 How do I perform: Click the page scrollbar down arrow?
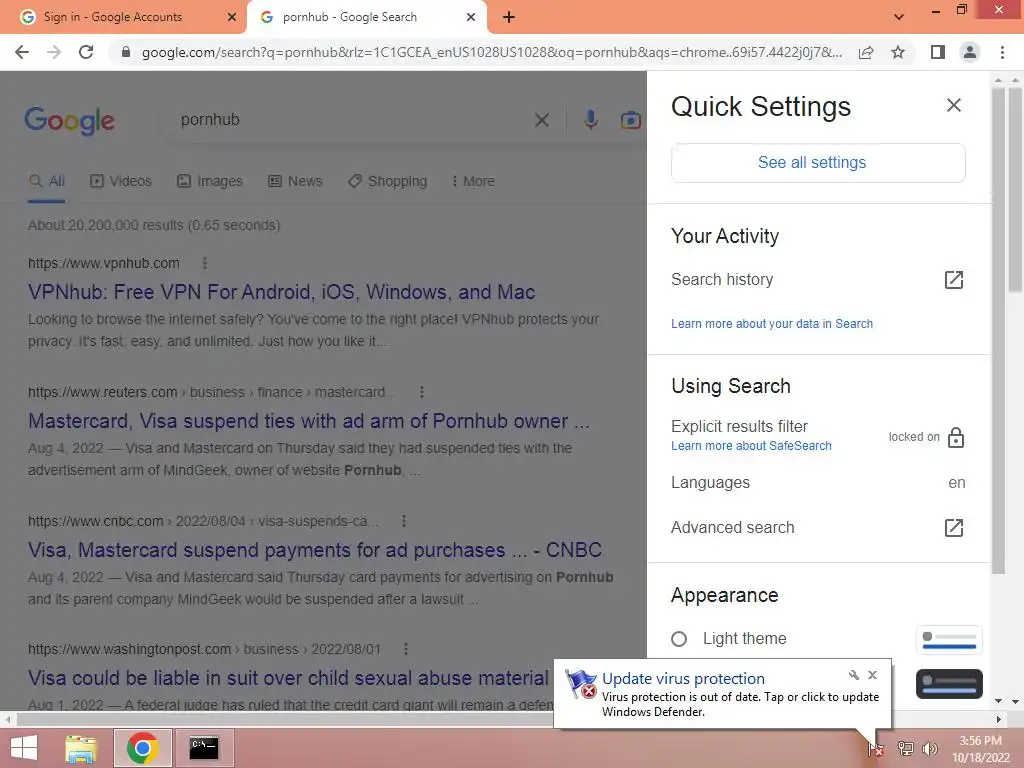point(1015,701)
